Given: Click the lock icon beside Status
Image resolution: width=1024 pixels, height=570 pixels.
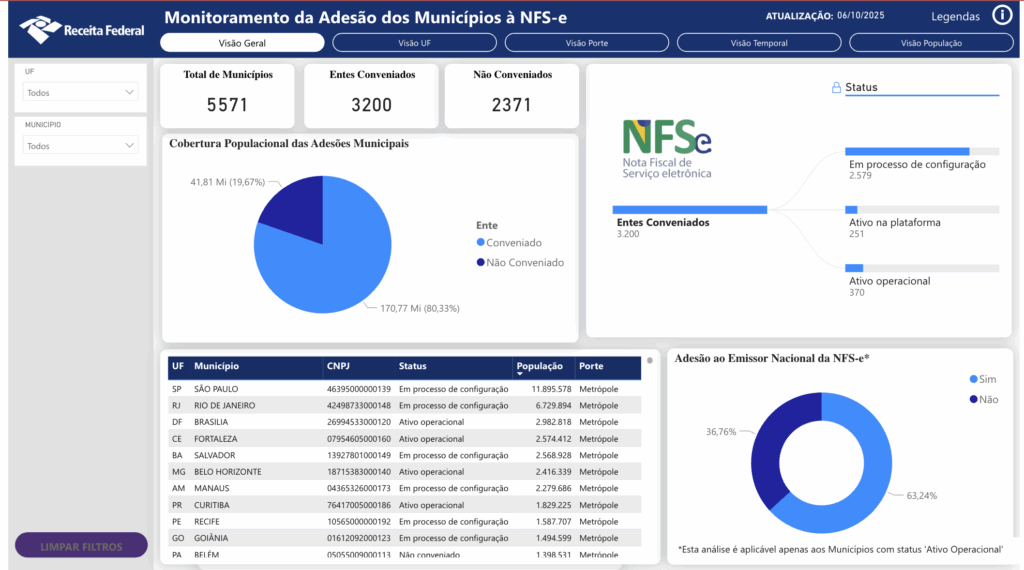Looking at the screenshot, I should coord(836,88).
